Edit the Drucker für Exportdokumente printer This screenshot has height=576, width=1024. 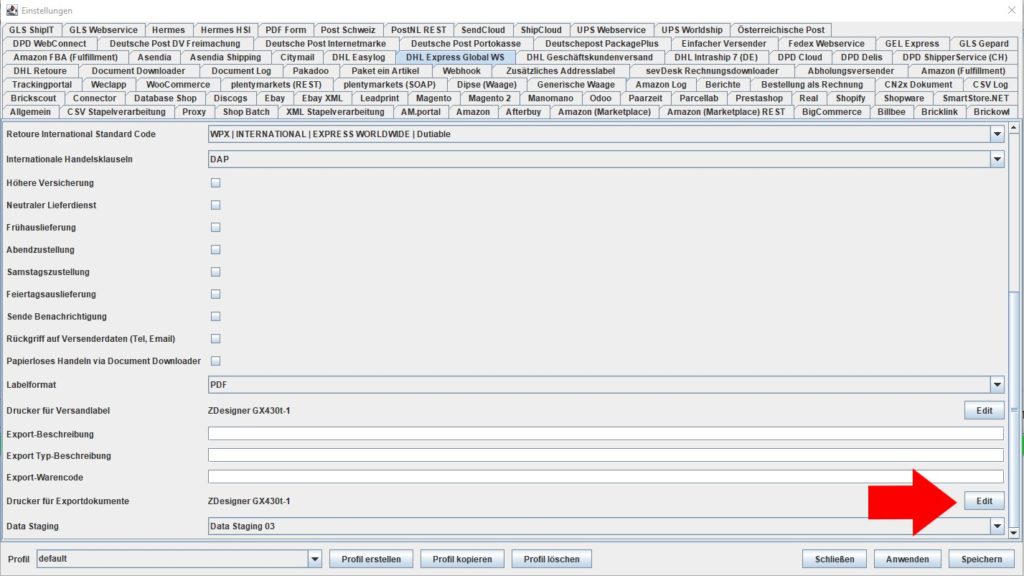coord(984,501)
